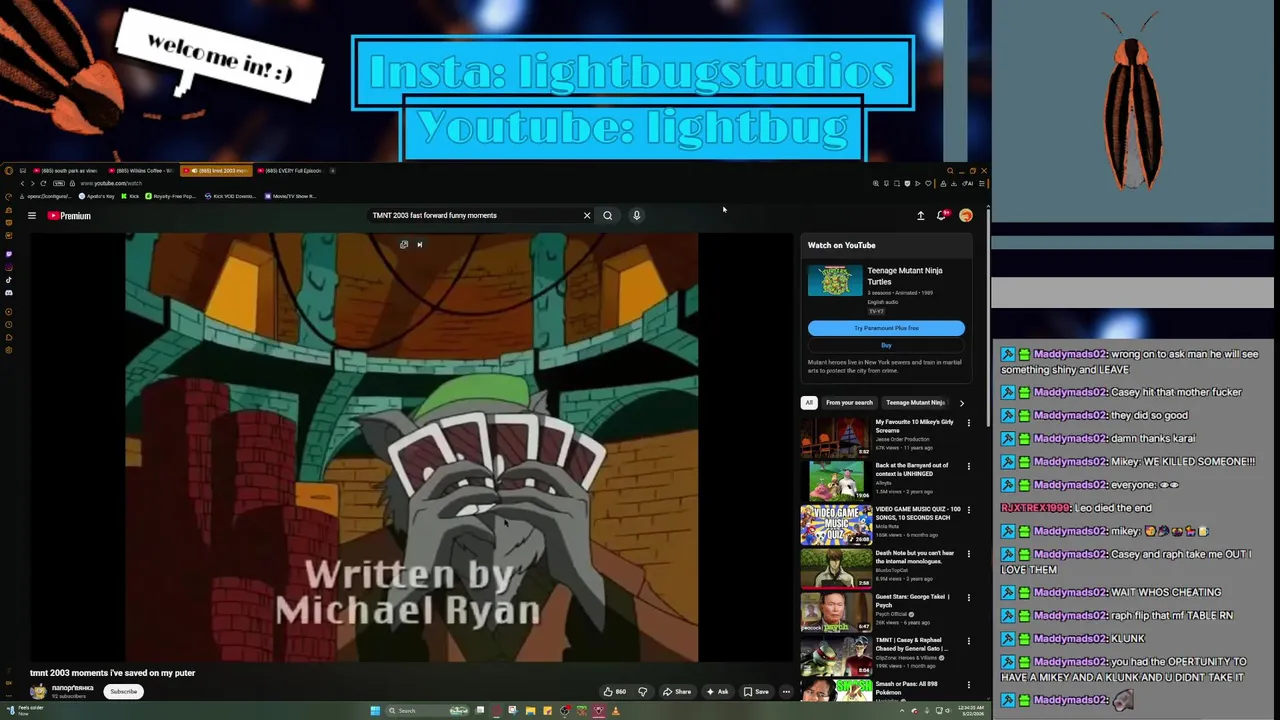Open options for Guest Stars George Takei
Viewport: 1280px width, 720px height.
click(x=968, y=598)
